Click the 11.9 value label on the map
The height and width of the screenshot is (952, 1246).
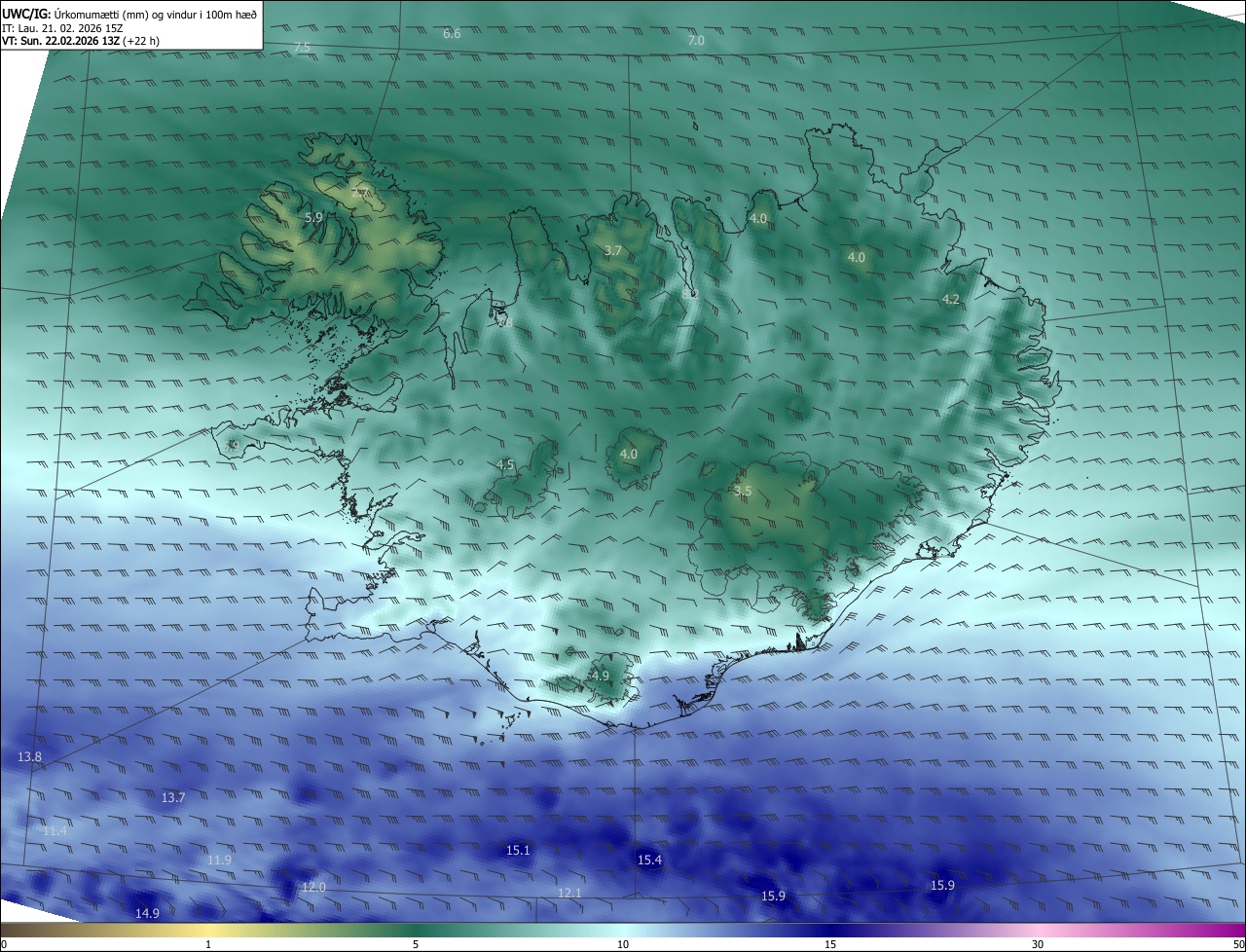coord(220,860)
